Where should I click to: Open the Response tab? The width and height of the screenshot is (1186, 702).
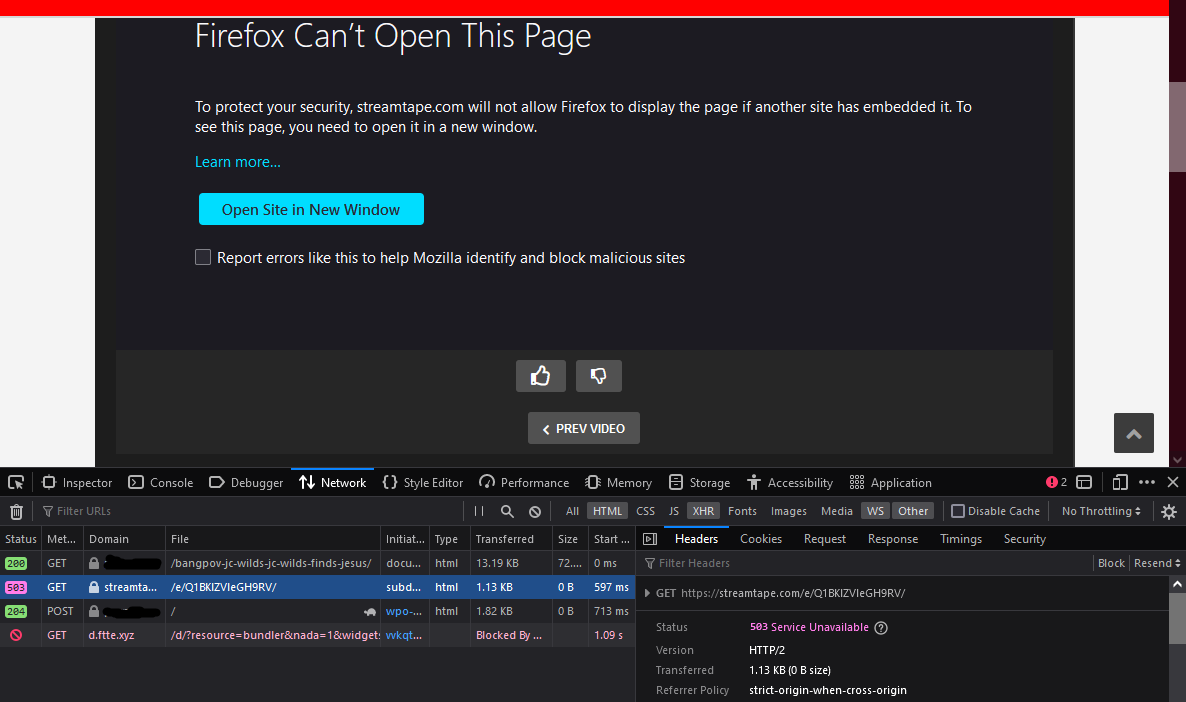click(x=893, y=539)
